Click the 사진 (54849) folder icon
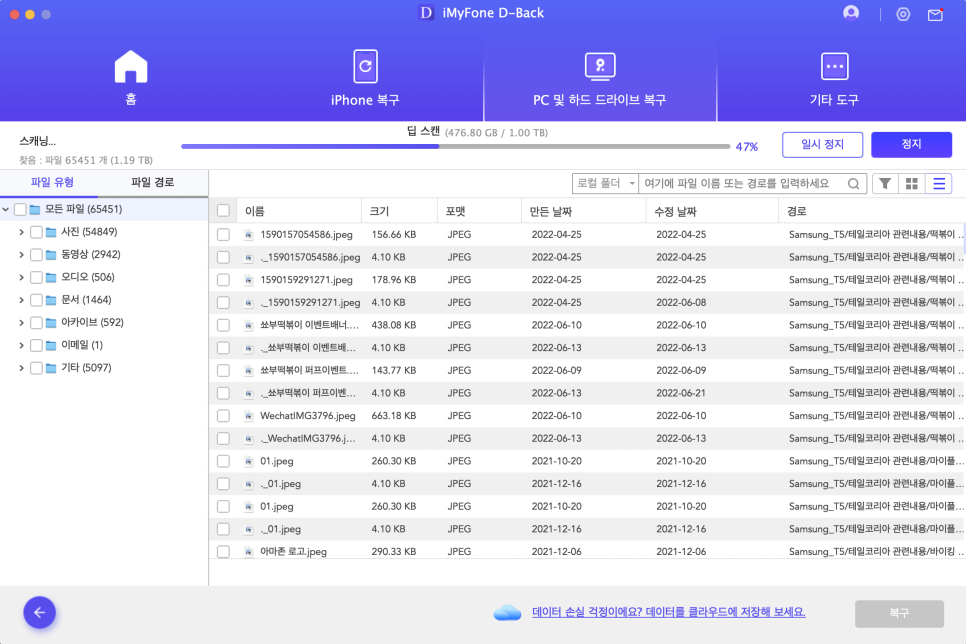The width and height of the screenshot is (966, 644). pos(51,232)
